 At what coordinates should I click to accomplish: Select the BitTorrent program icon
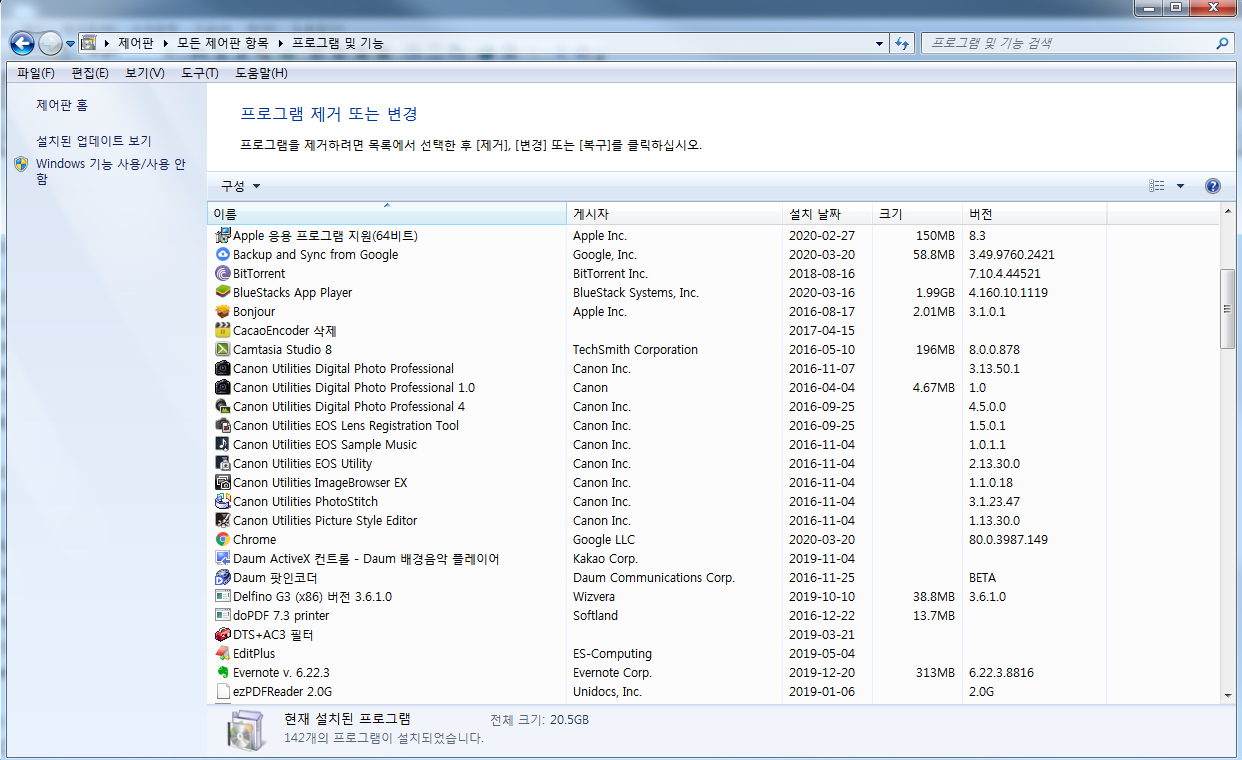(x=223, y=274)
